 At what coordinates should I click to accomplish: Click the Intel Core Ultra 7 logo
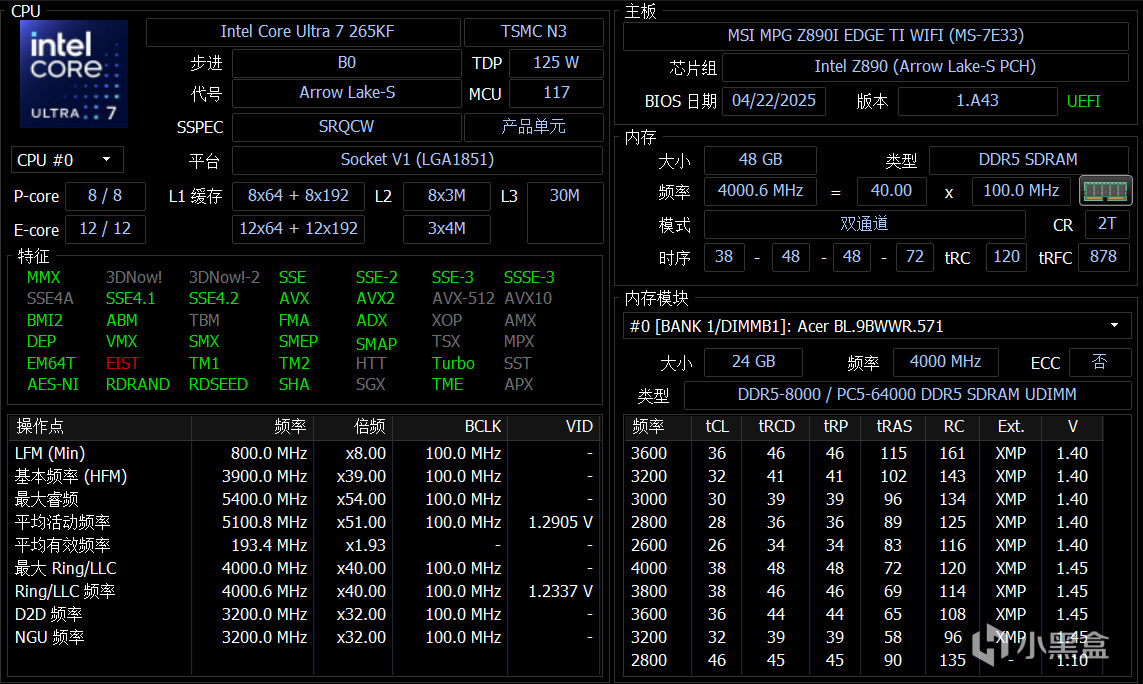click(x=74, y=74)
